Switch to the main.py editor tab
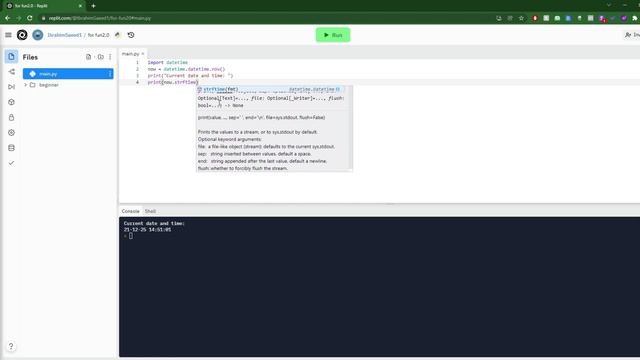 pos(130,54)
